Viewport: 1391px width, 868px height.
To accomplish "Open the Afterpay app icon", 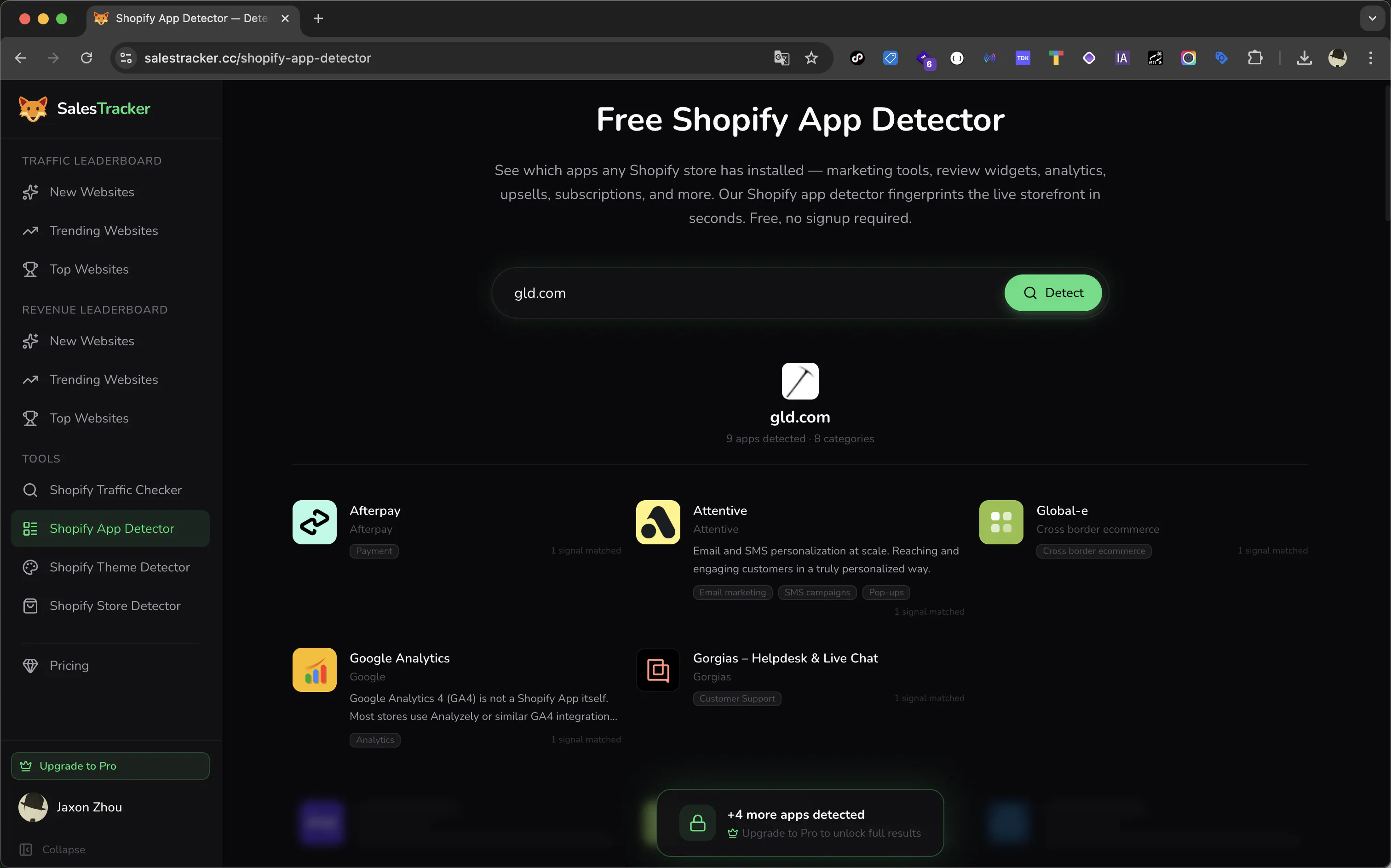I will point(314,522).
